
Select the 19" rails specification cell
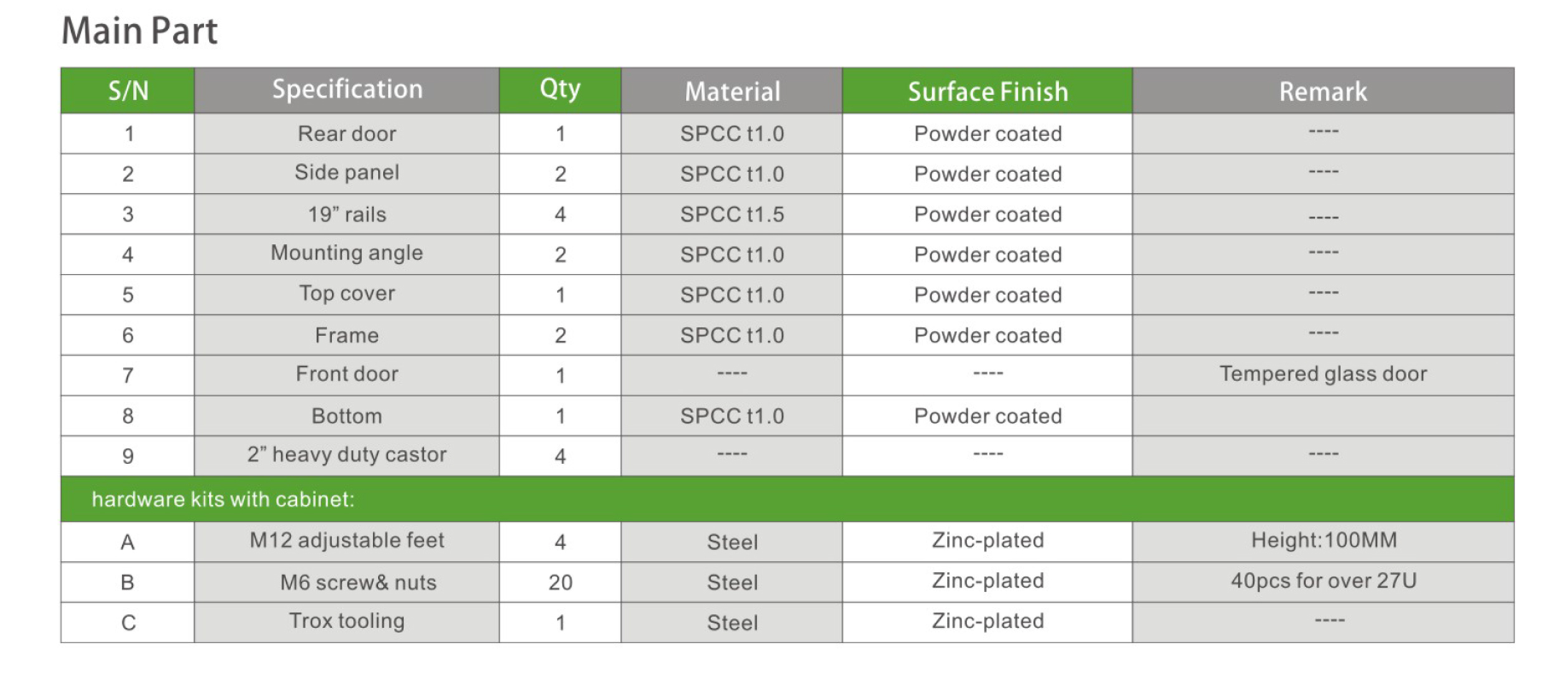pos(347,215)
